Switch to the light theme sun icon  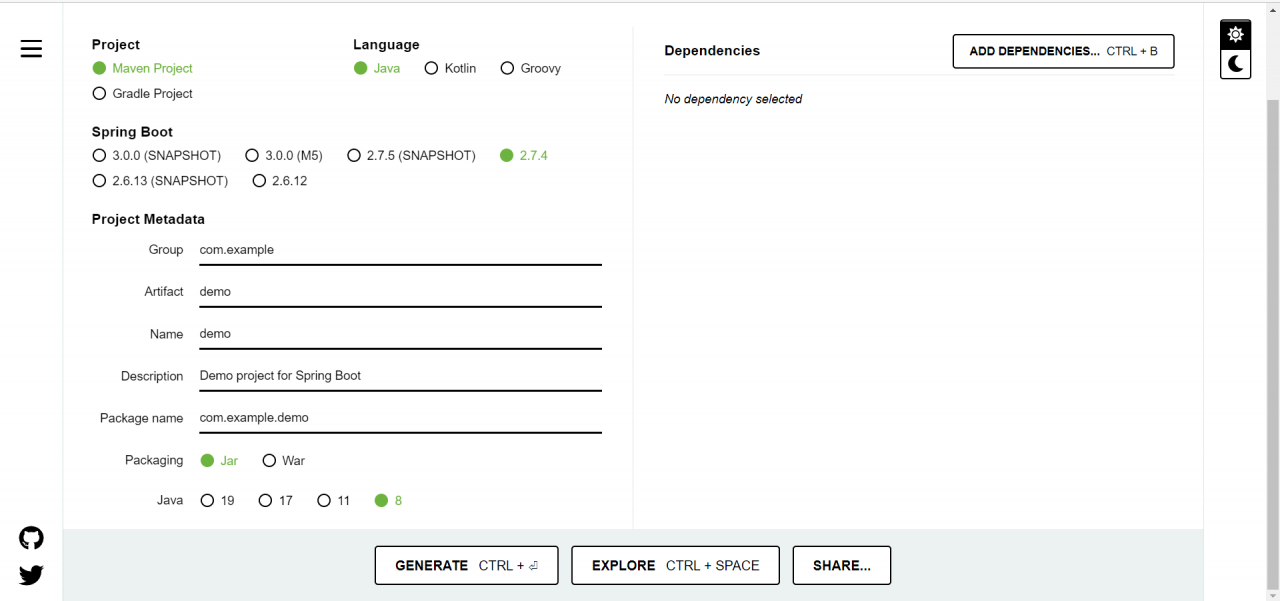click(x=1236, y=35)
